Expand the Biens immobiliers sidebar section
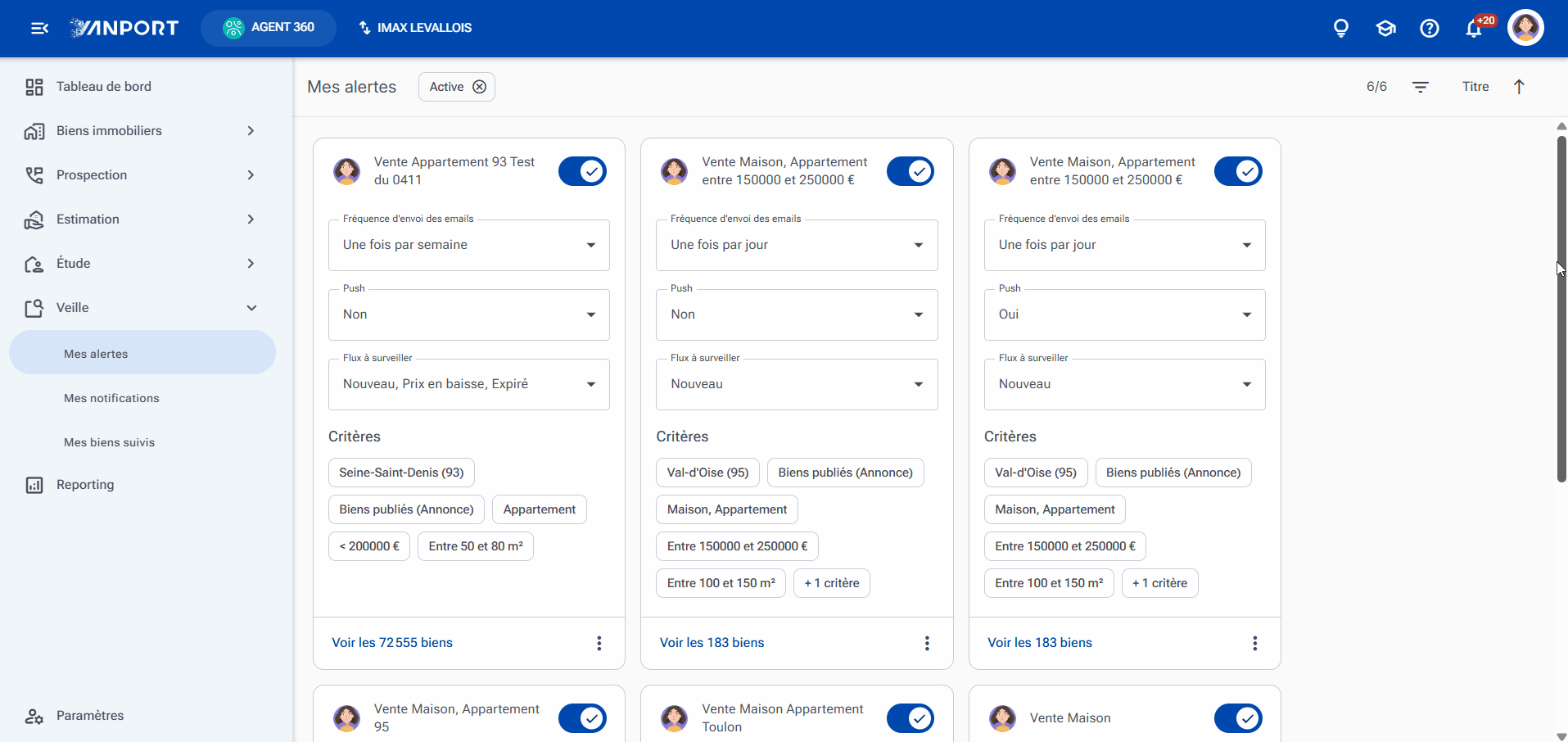This screenshot has width=1568, height=742. [x=141, y=131]
